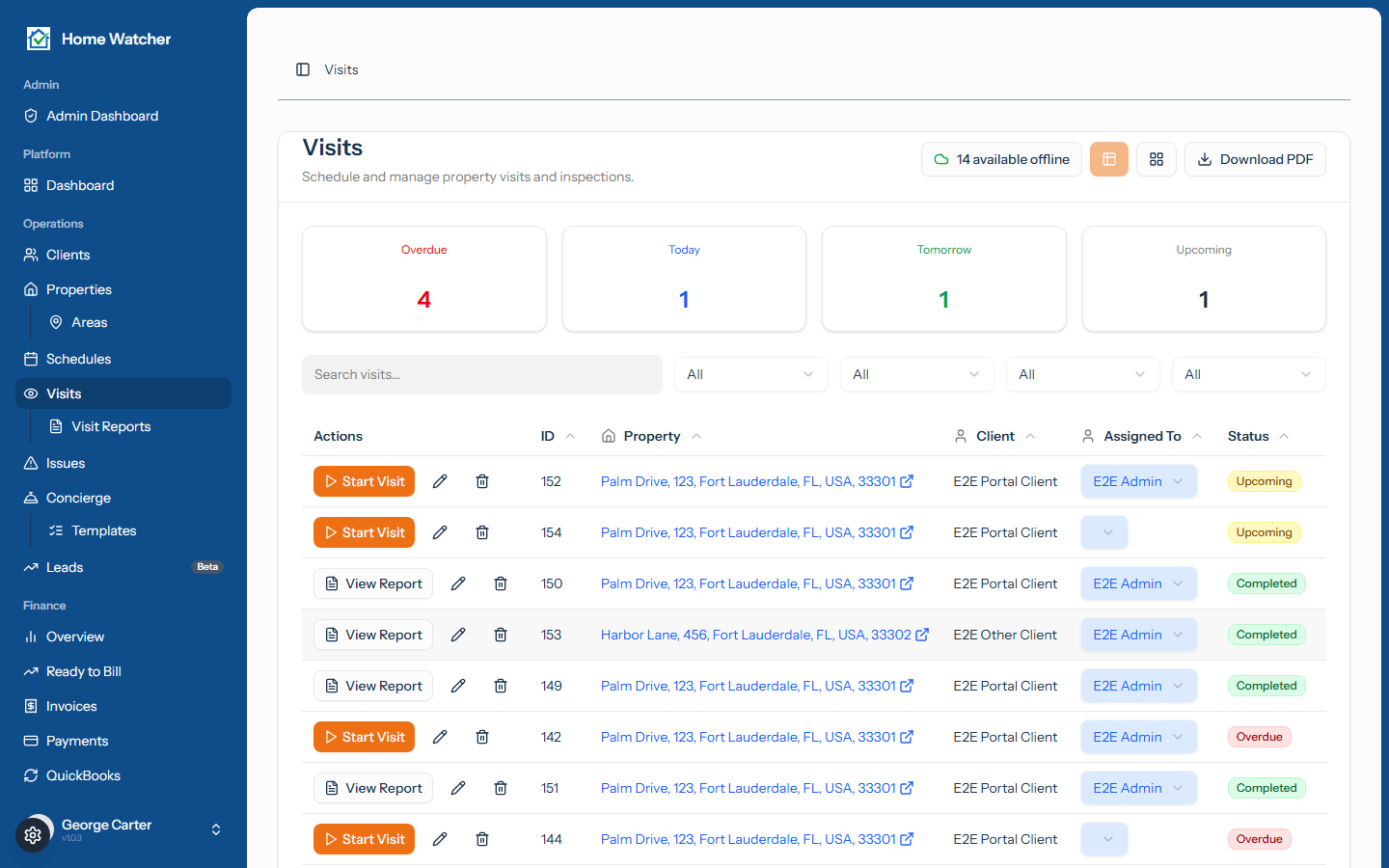Change assignee dropdown for visit 153
Image resolution: width=1389 pixels, height=868 pixels.
point(1138,635)
